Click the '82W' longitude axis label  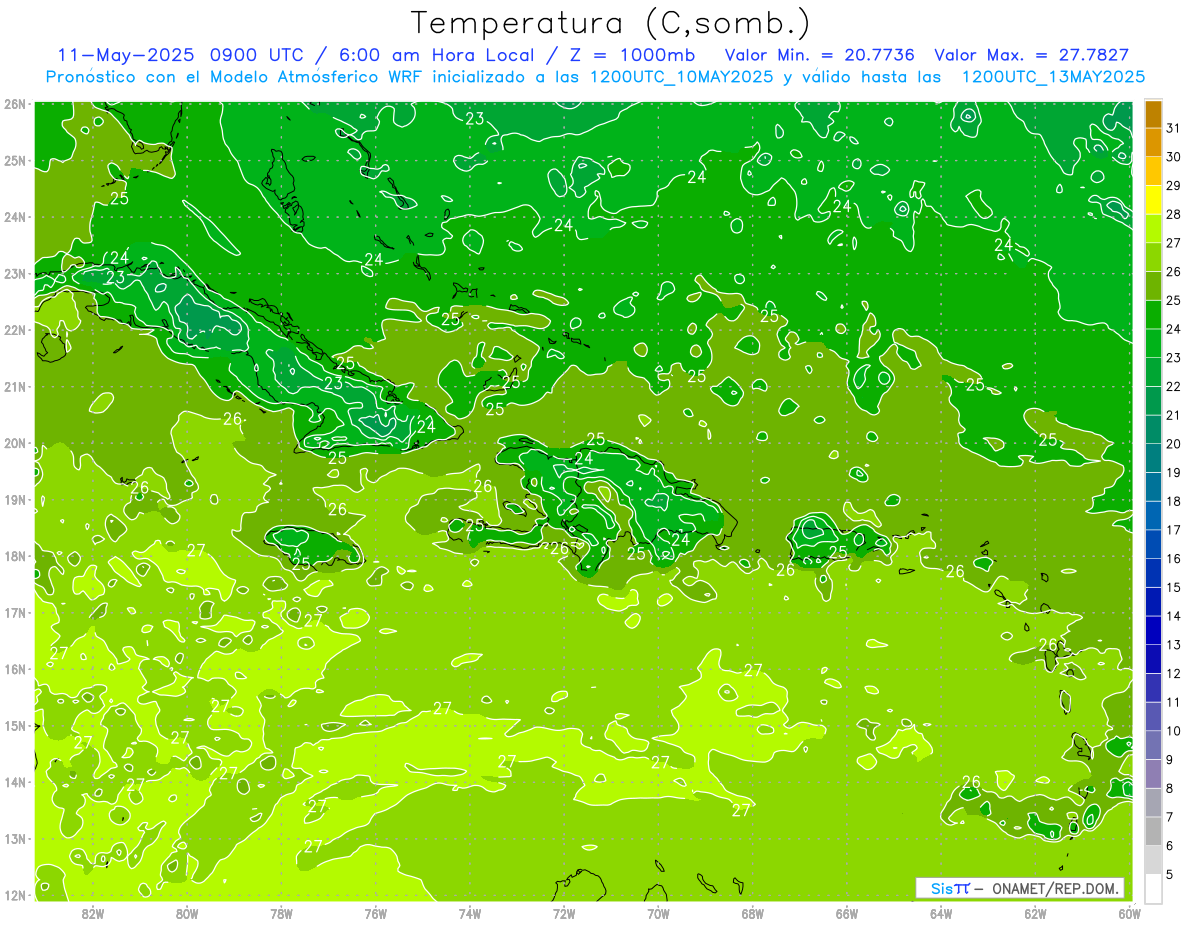coord(93,913)
